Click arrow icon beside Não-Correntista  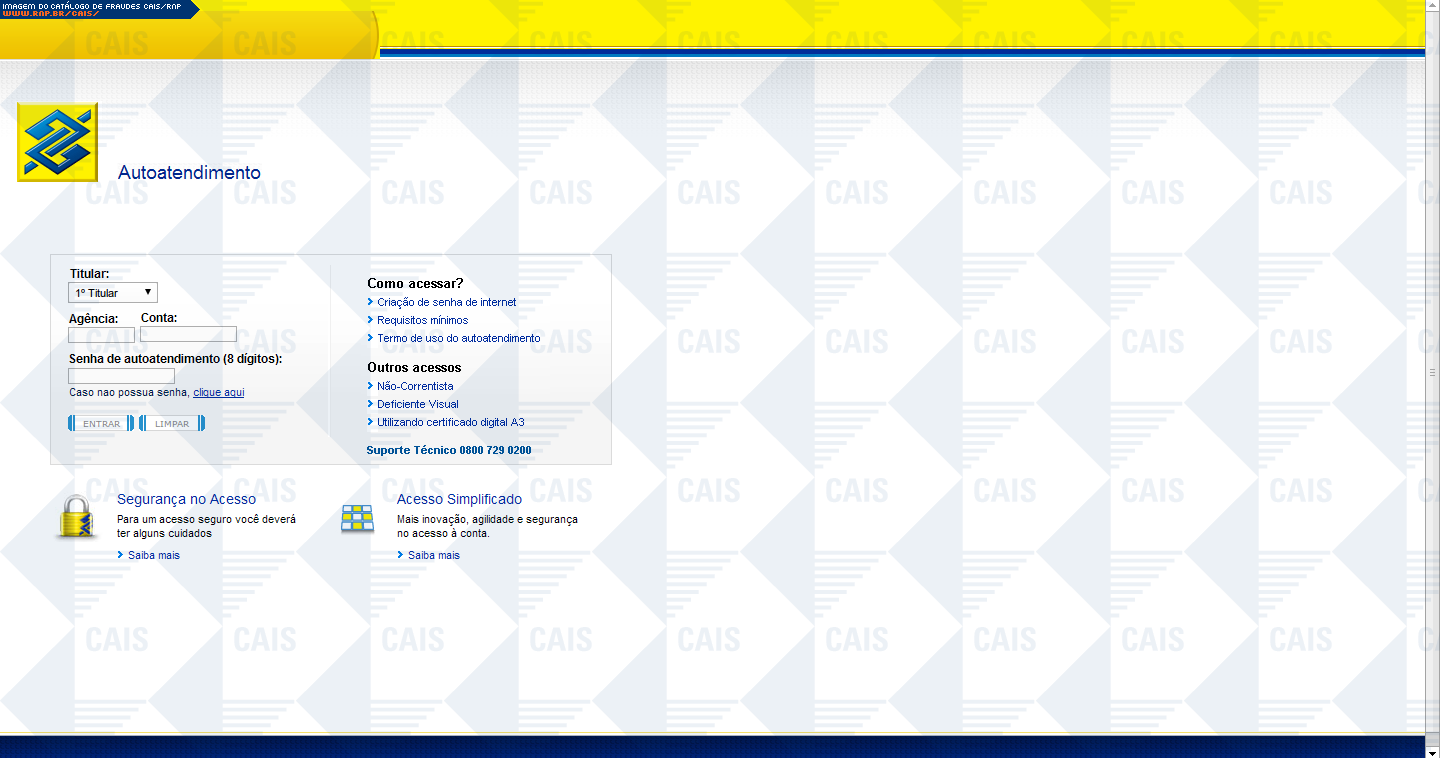click(371, 386)
